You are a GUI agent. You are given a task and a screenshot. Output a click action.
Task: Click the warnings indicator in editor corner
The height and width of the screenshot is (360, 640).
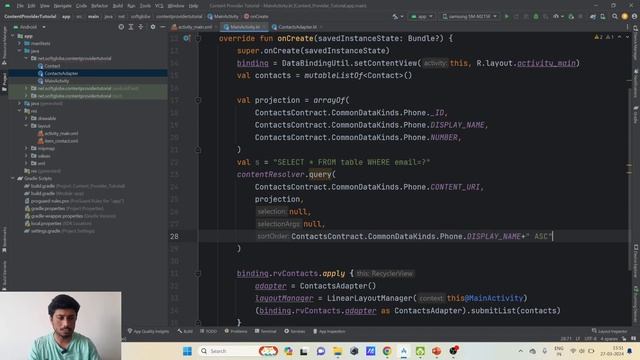(604, 37)
